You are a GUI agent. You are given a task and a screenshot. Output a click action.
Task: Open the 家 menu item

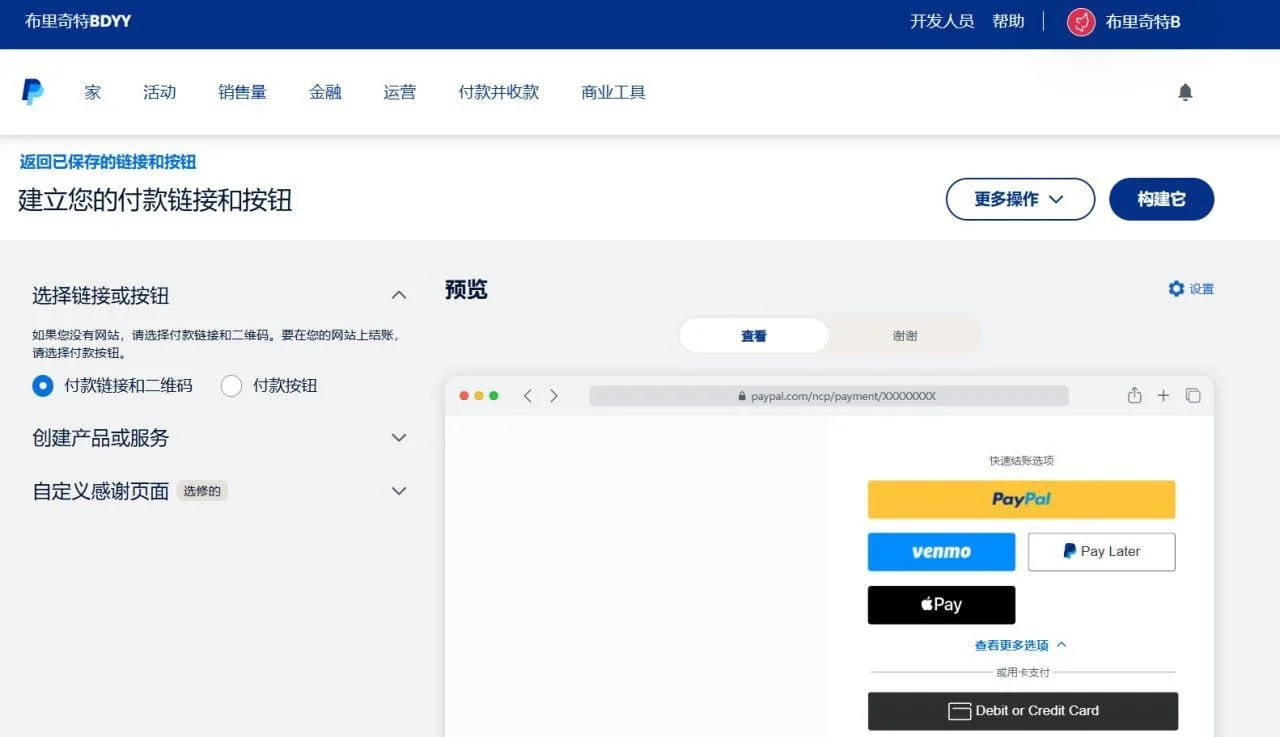[93, 92]
